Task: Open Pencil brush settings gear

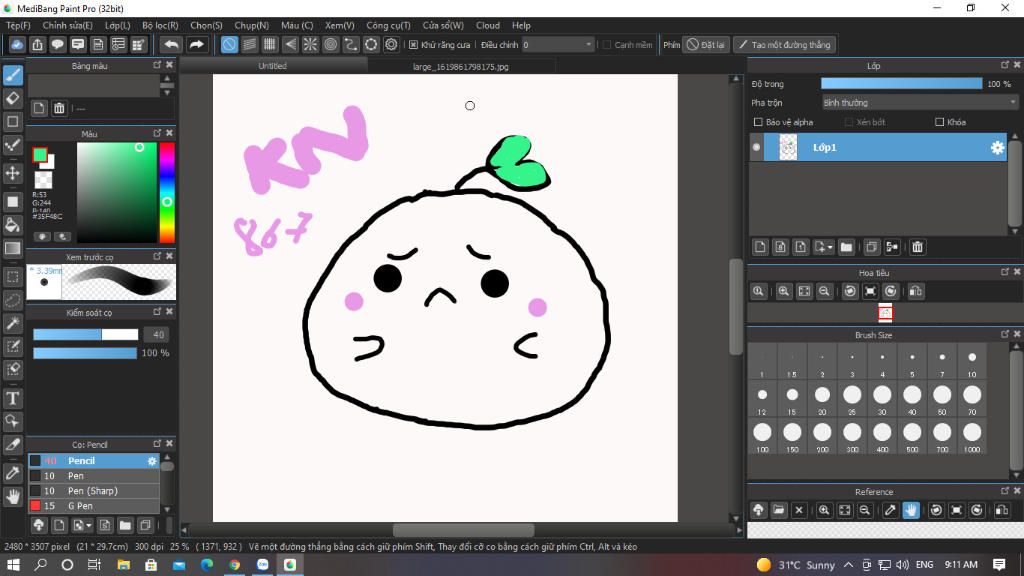Action: 152,461
